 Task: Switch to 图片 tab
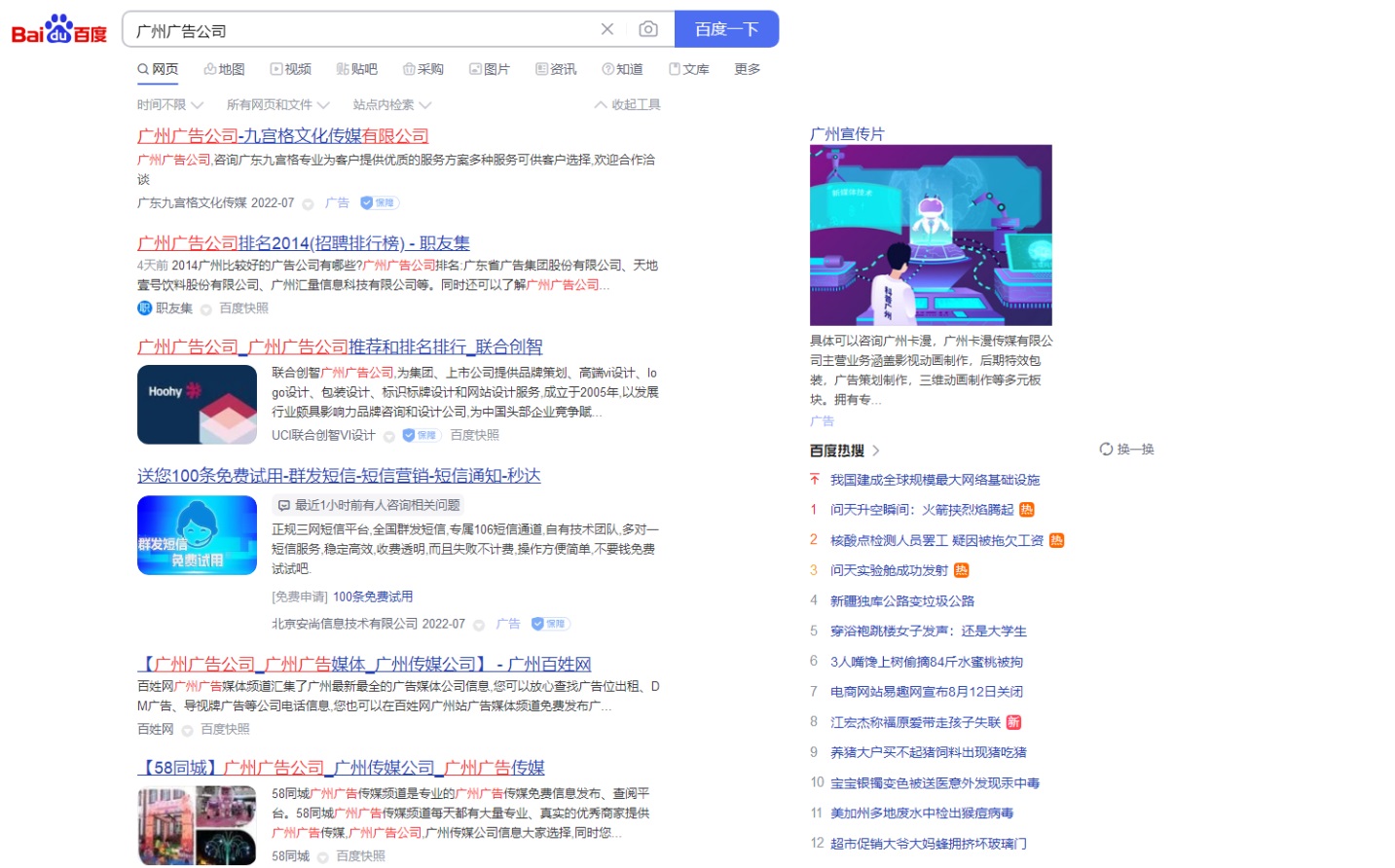click(490, 69)
